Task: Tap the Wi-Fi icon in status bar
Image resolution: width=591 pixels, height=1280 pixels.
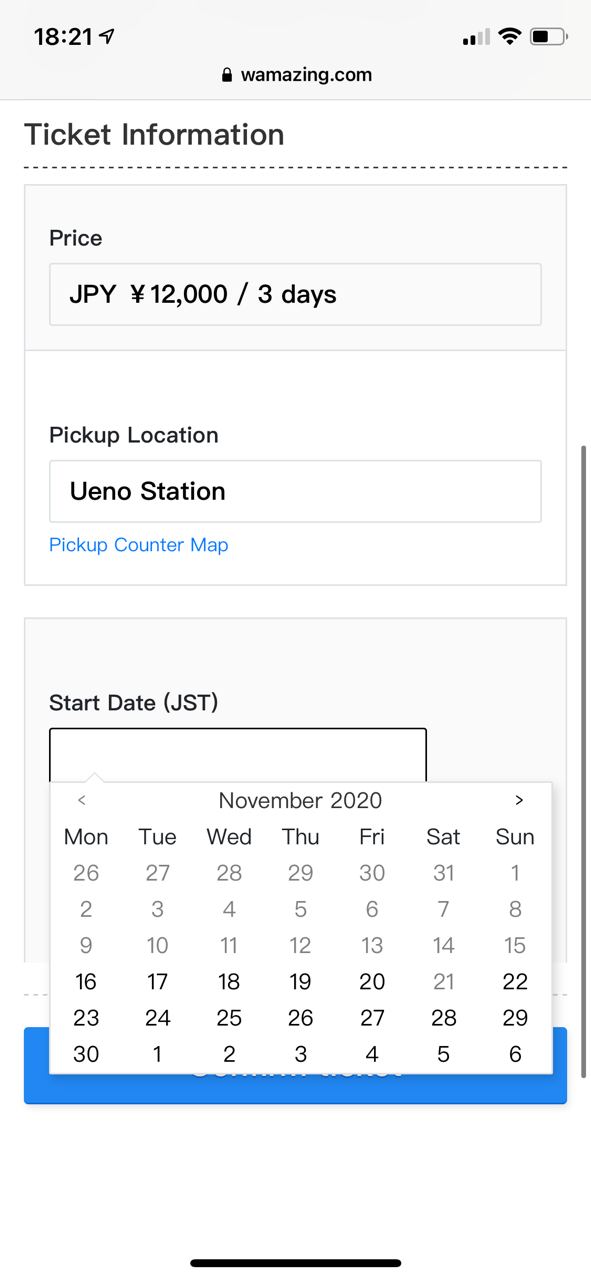Action: pyautogui.click(x=509, y=37)
